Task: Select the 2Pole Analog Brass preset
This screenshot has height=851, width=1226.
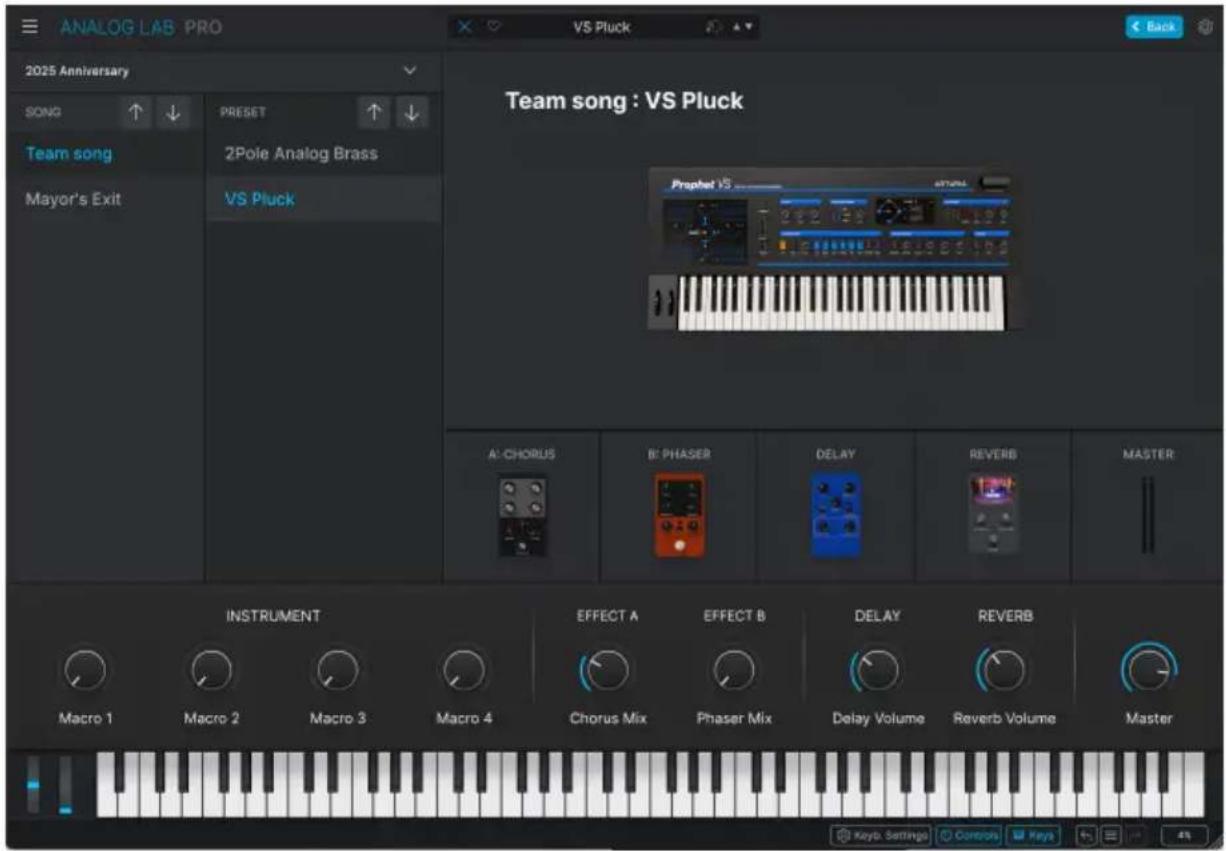Action: (x=323, y=154)
